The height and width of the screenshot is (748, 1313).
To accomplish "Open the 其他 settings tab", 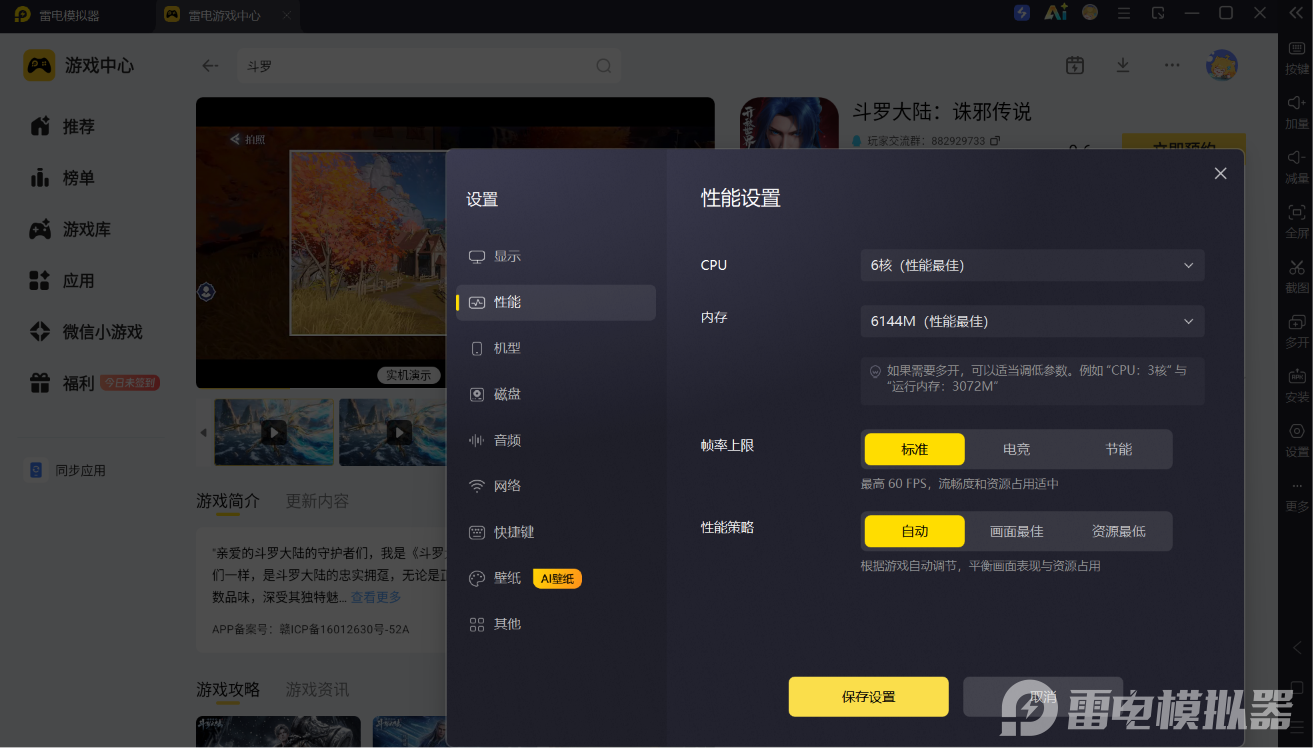I will (x=556, y=625).
